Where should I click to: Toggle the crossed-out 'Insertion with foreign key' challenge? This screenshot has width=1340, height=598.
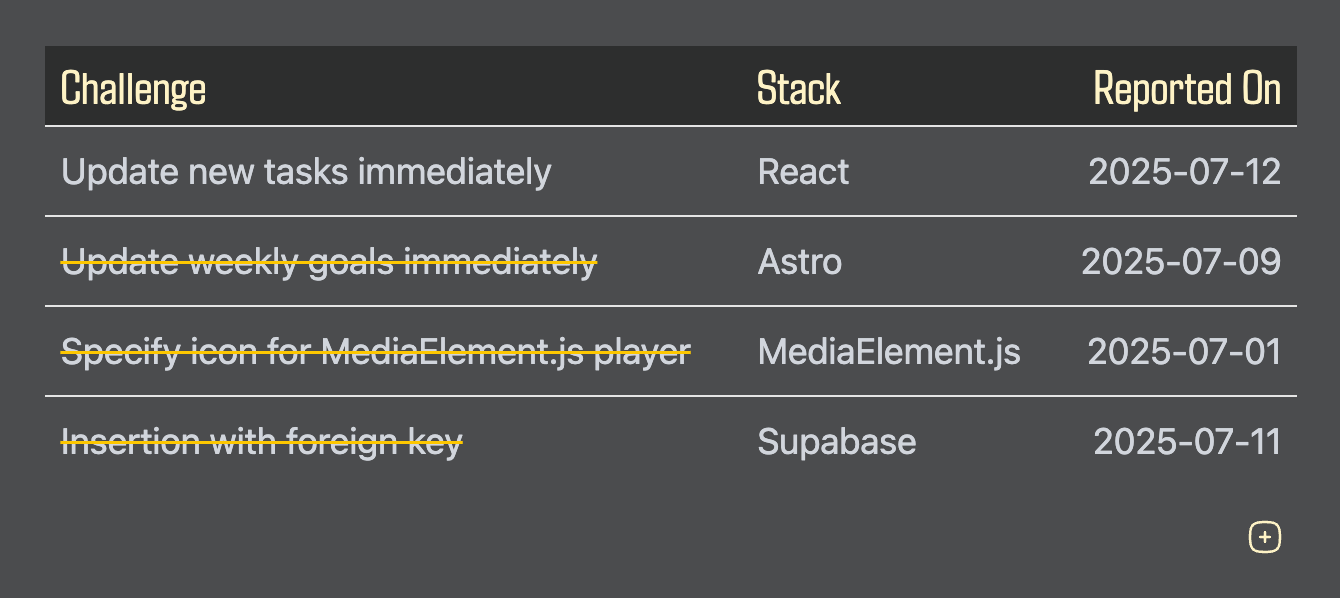262,442
